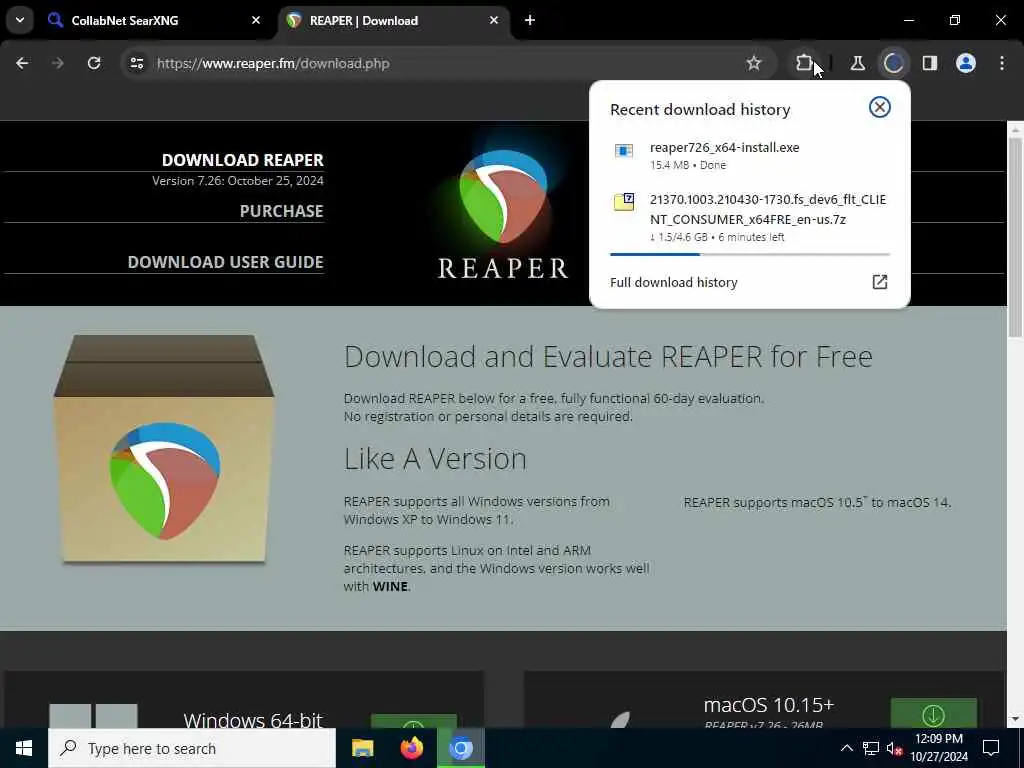
Task: Go back to the previous page
Action: pyautogui.click(x=22, y=63)
